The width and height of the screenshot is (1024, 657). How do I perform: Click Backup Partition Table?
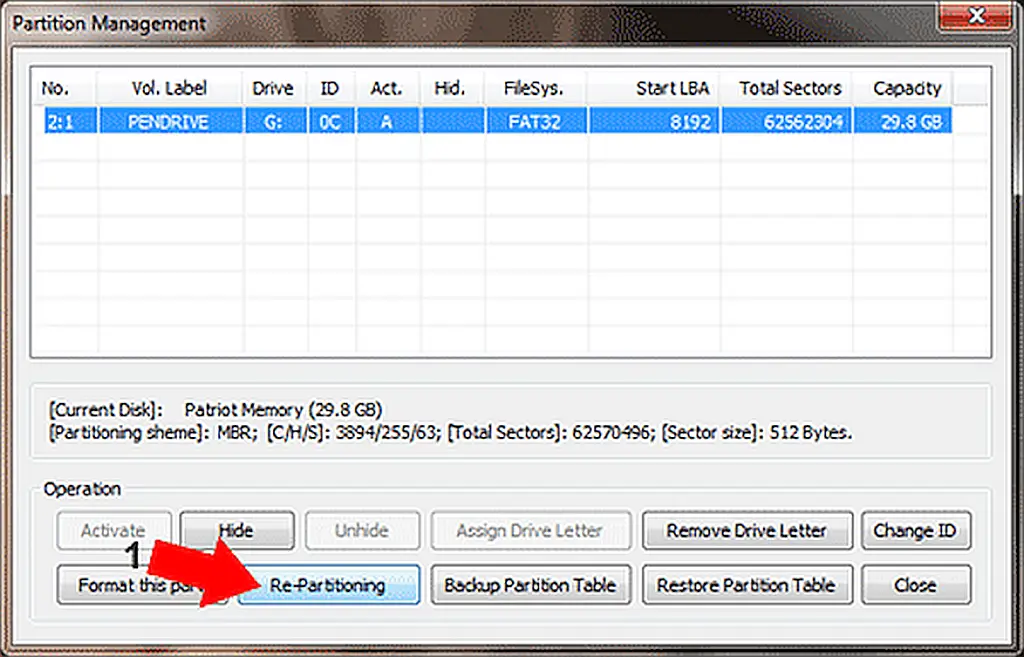tap(531, 585)
